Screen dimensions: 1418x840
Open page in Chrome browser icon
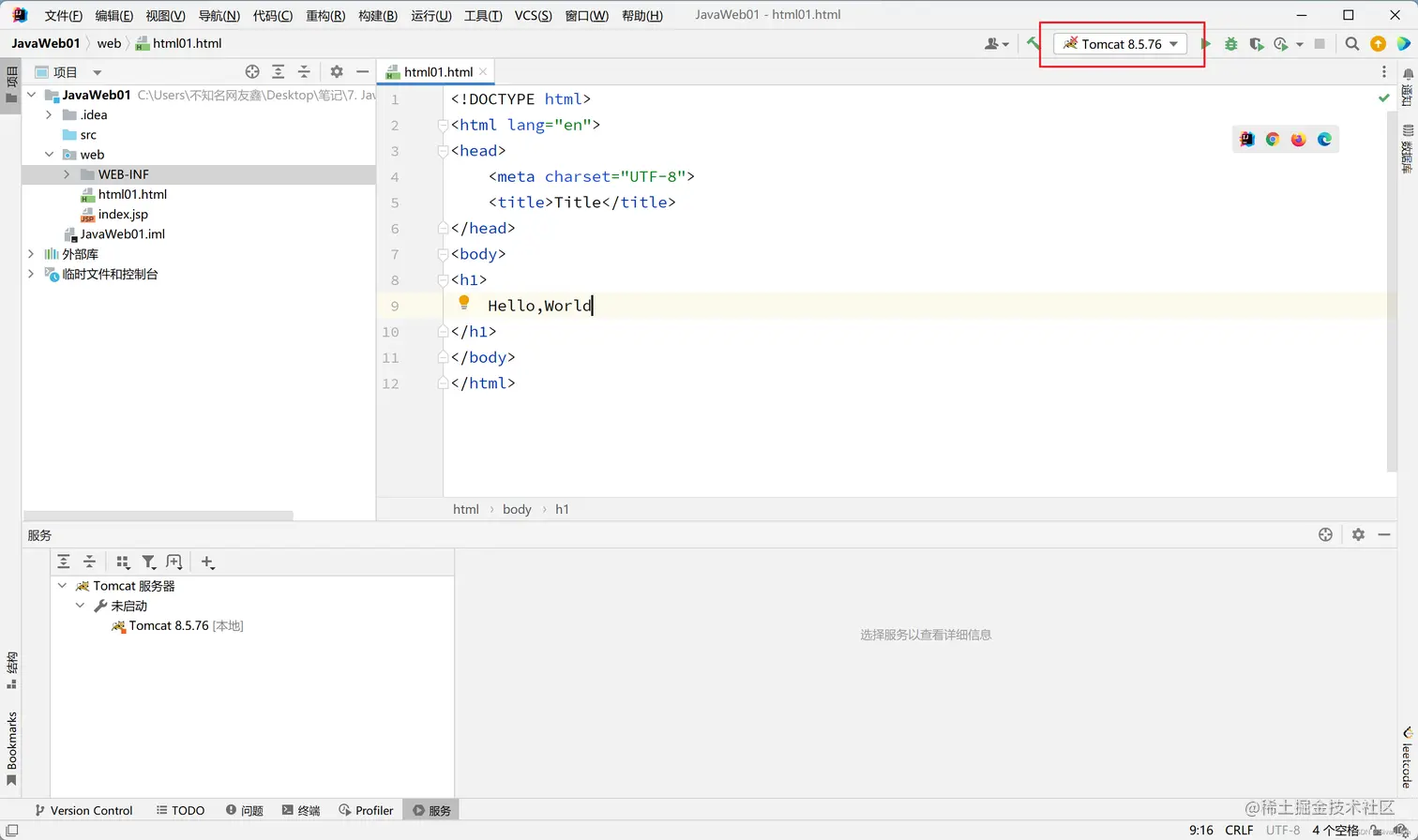[x=1273, y=139]
